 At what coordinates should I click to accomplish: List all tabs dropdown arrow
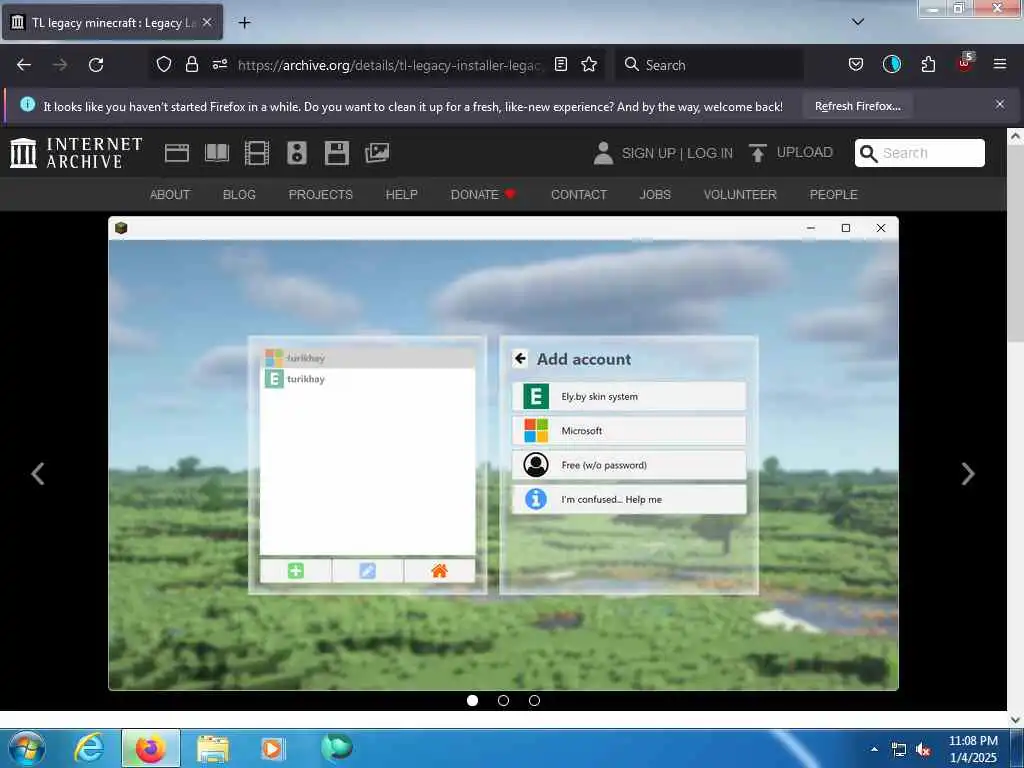(858, 22)
